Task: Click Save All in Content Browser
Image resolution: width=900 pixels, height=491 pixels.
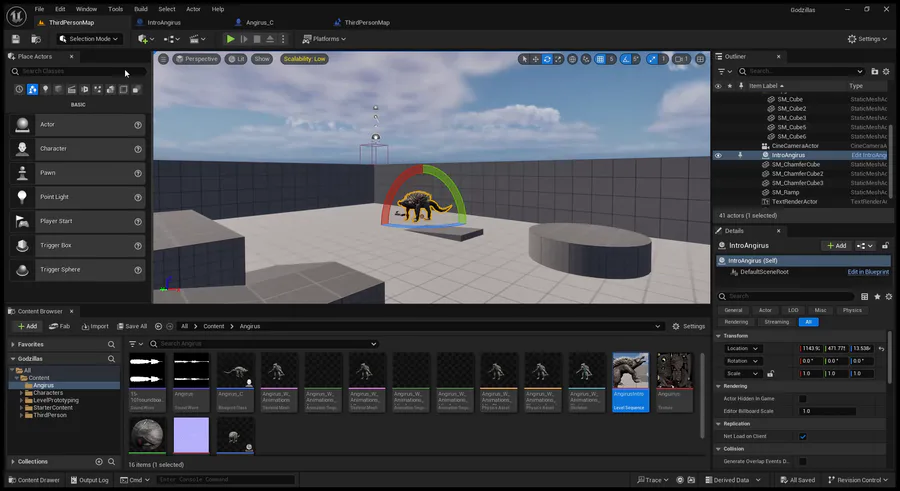Action: (132, 326)
